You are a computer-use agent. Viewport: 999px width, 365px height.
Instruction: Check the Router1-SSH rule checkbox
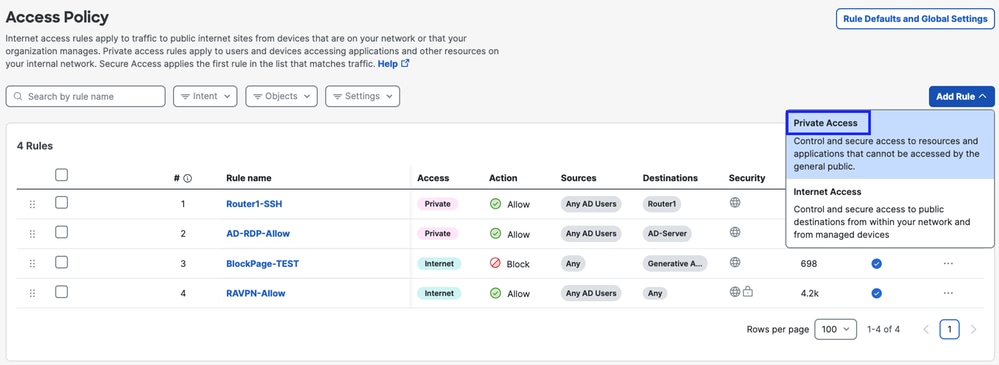point(61,203)
